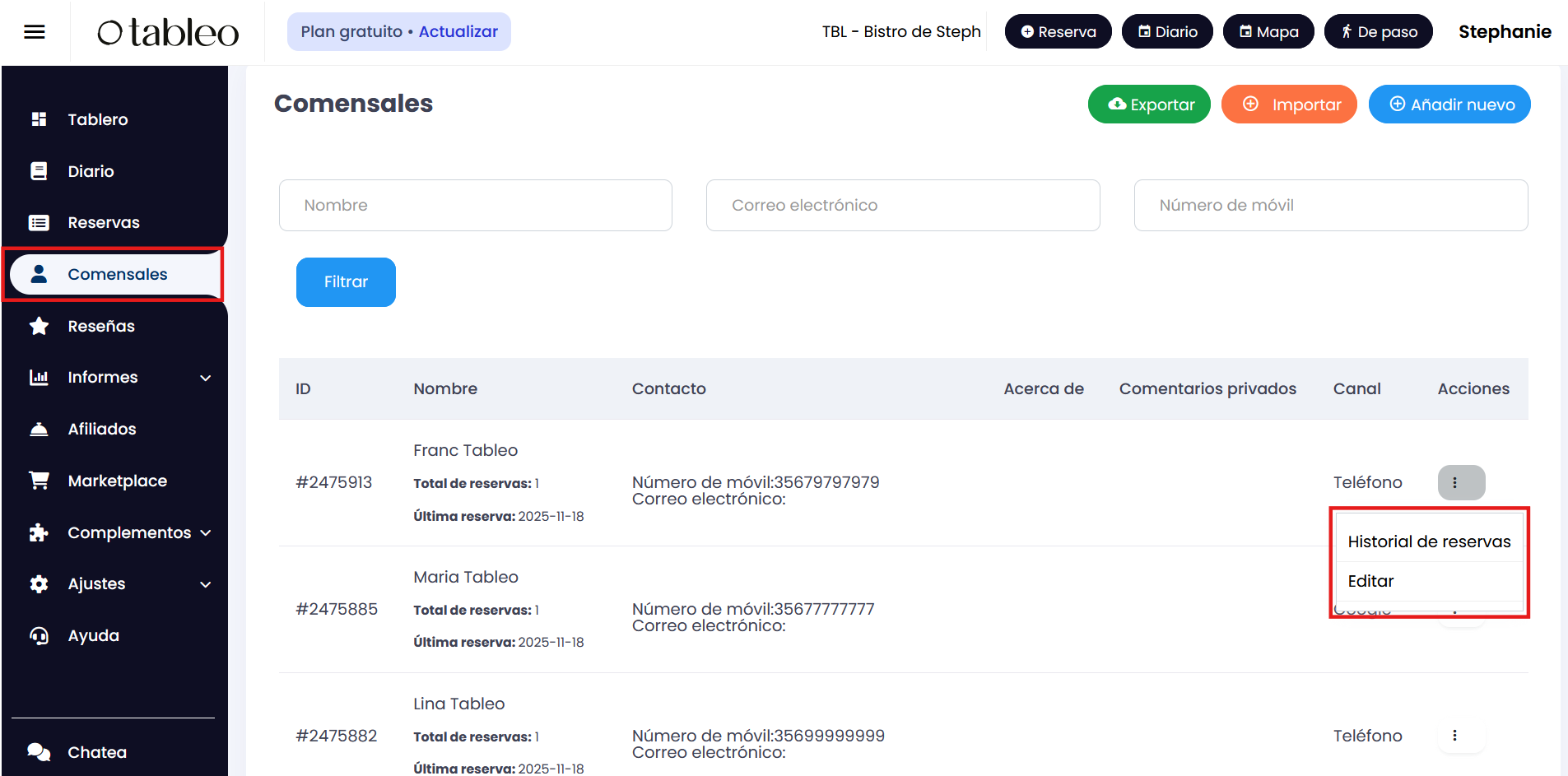Click the Comensales person icon
The width and height of the screenshot is (1568, 776).
point(39,274)
